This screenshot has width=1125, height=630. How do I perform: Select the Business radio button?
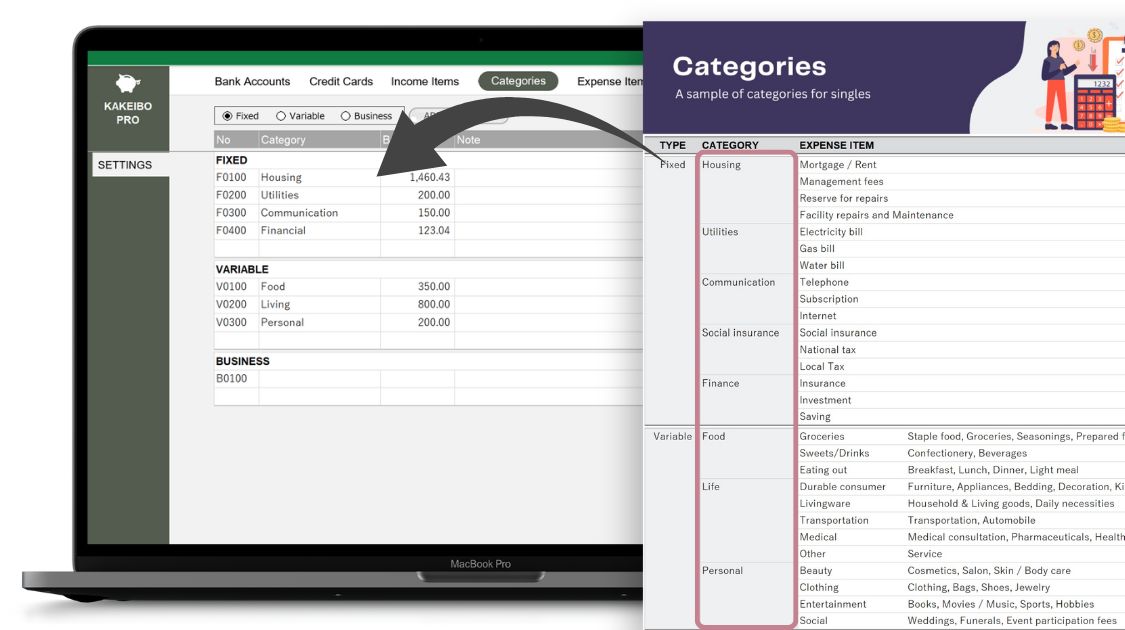click(x=346, y=116)
